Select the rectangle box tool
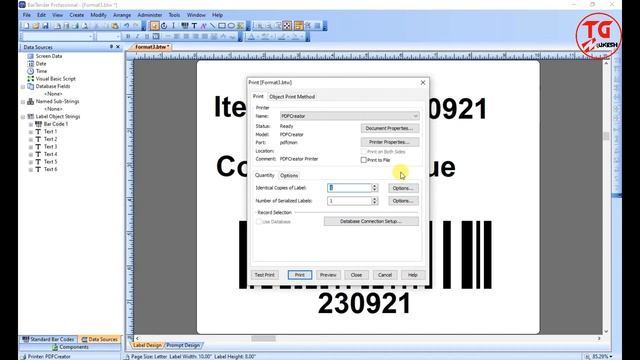The height and width of the screenshot is (360, 640). coord(222,26)
